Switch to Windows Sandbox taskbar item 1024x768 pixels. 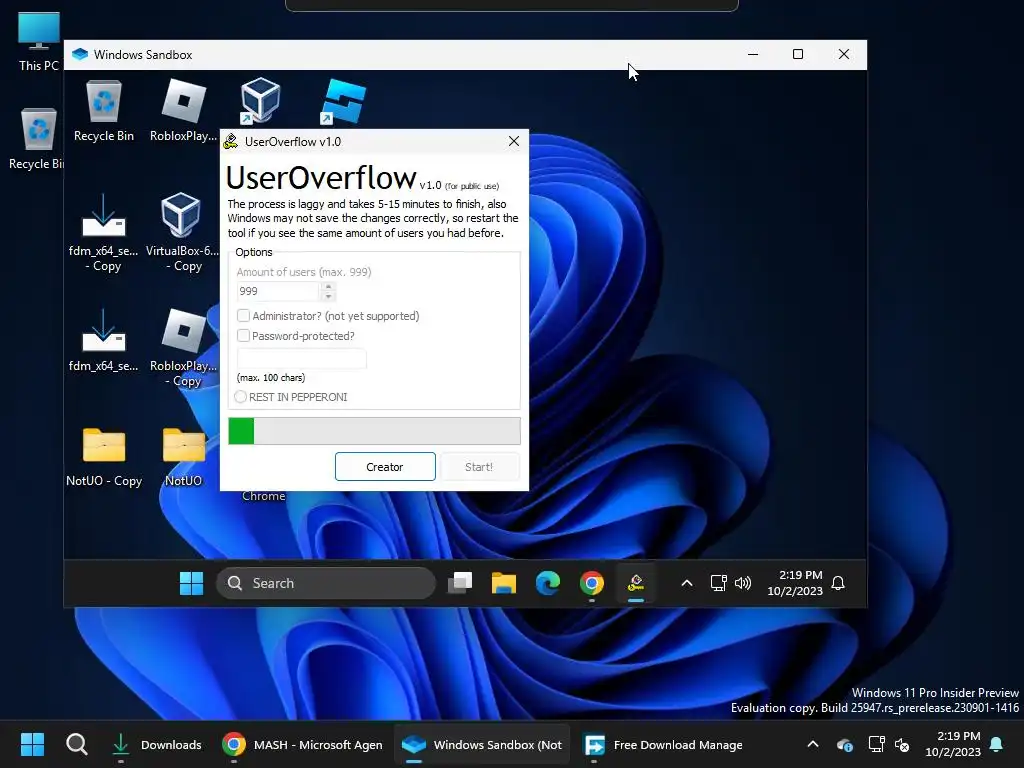tap(482, 744)
